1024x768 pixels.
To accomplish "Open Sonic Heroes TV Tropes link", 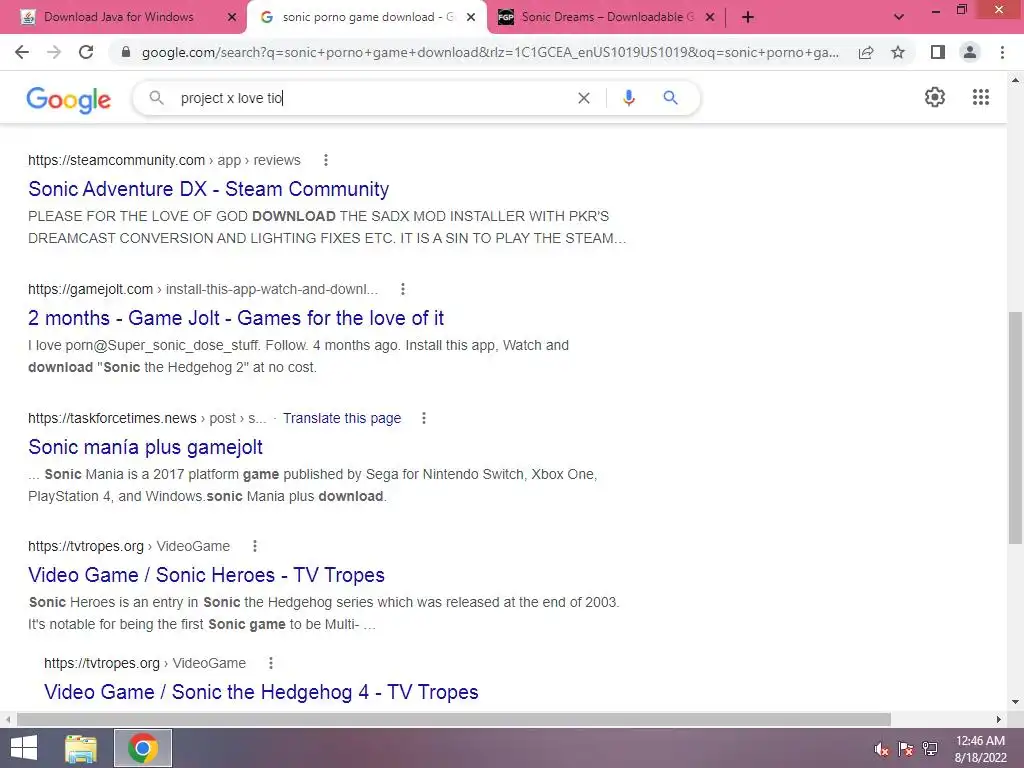I will pyautogui.click(x=206, y=575).
